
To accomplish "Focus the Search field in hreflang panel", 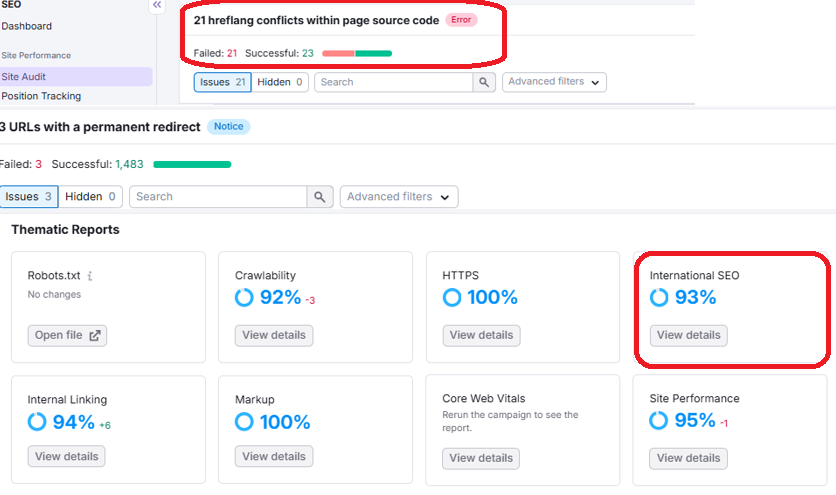I will (x=393, y=82).
